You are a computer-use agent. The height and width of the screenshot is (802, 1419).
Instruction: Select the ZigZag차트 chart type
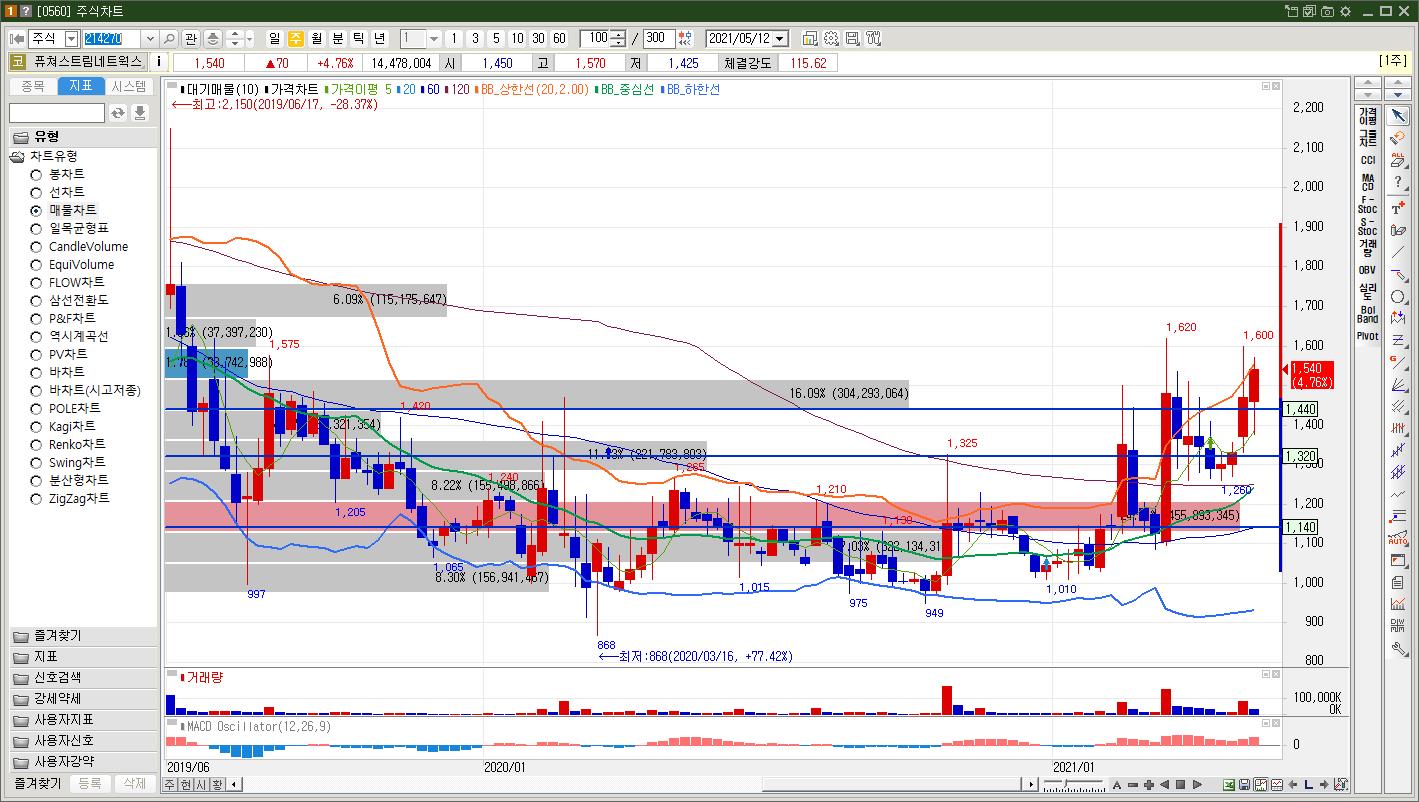70,498
